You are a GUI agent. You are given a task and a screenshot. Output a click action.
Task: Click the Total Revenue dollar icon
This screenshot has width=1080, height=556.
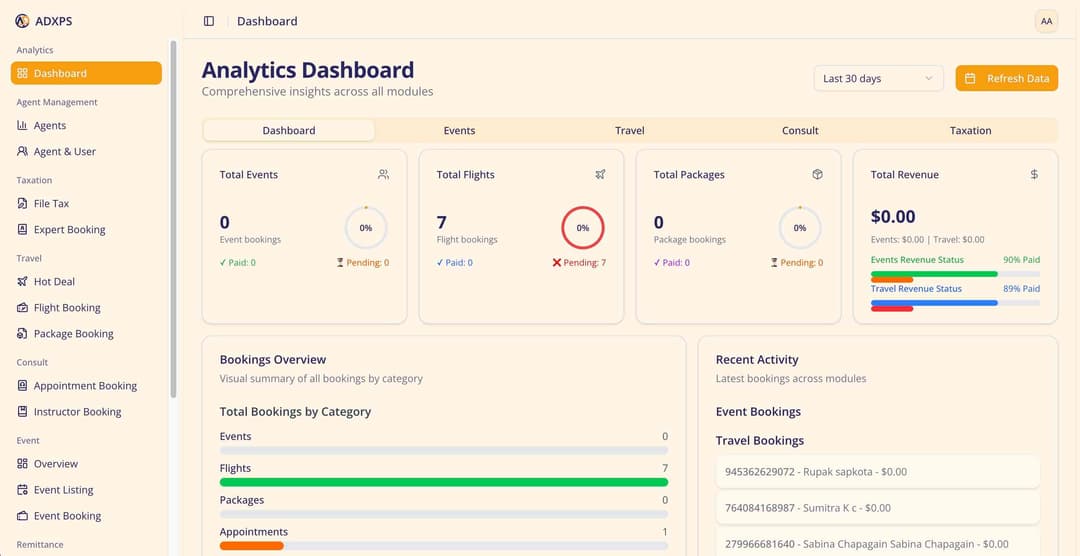pyautogui.click(x=1034, y=174)
